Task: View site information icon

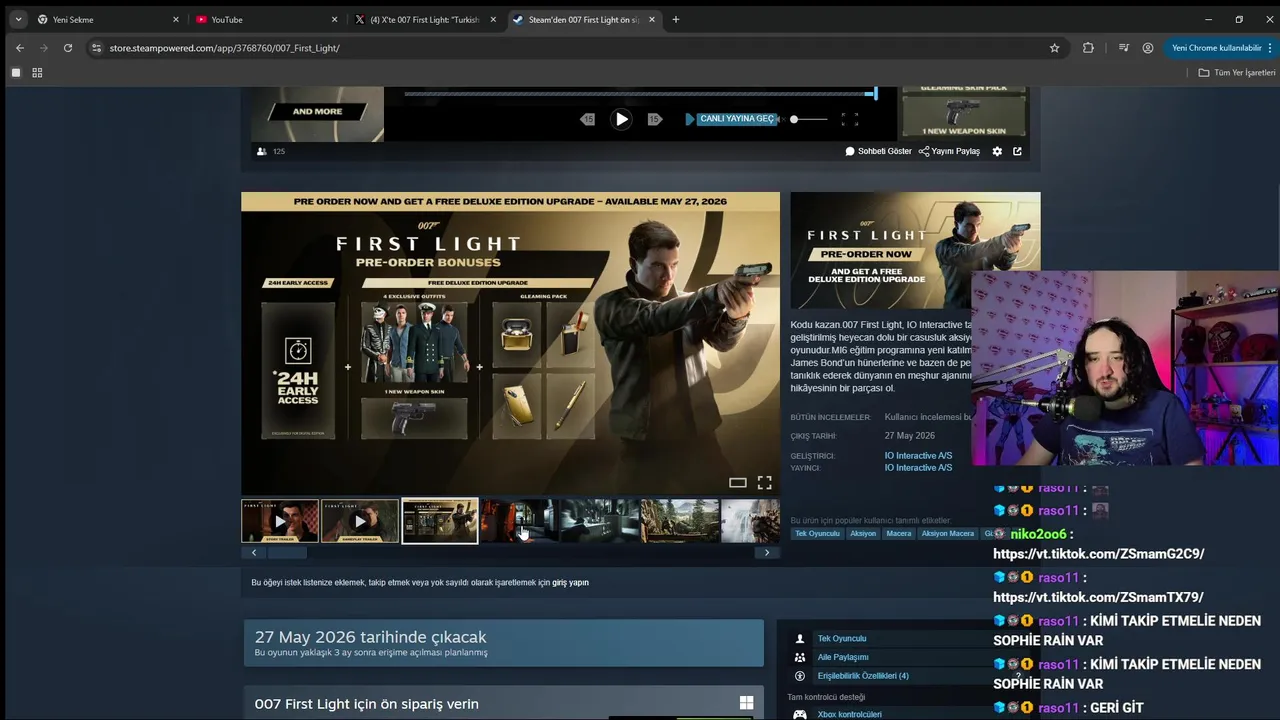Action: (96, 48)
